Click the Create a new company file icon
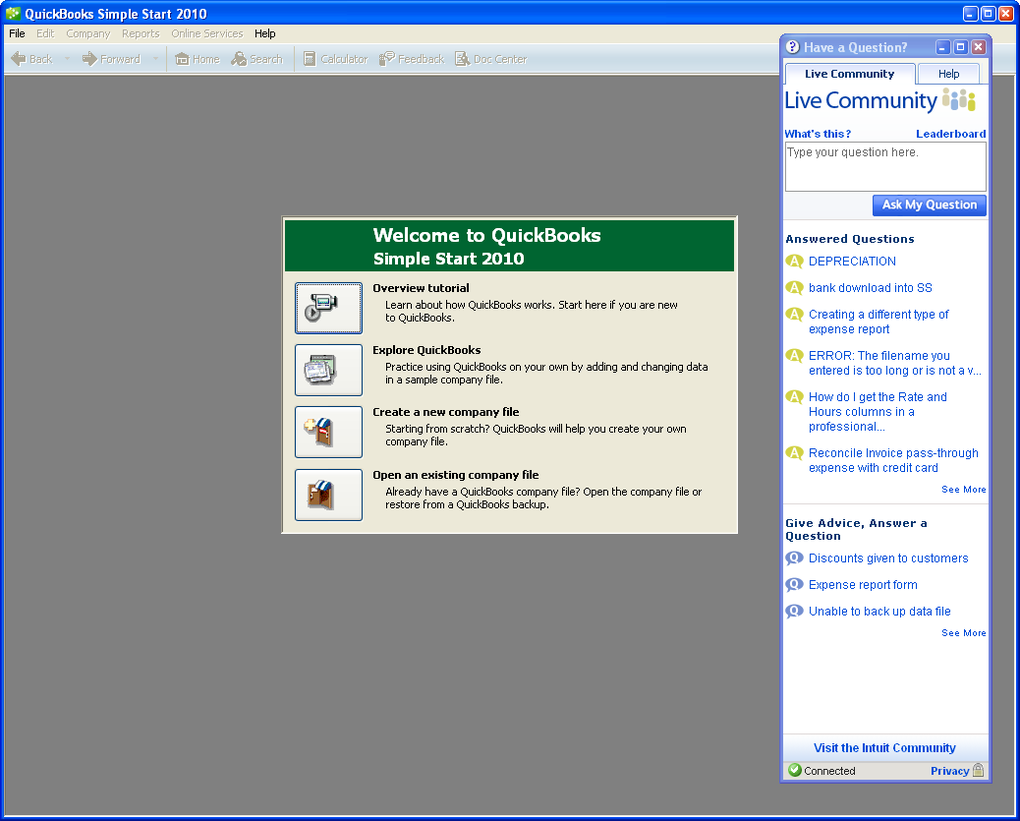The image size is (1020, 821). 329,432
